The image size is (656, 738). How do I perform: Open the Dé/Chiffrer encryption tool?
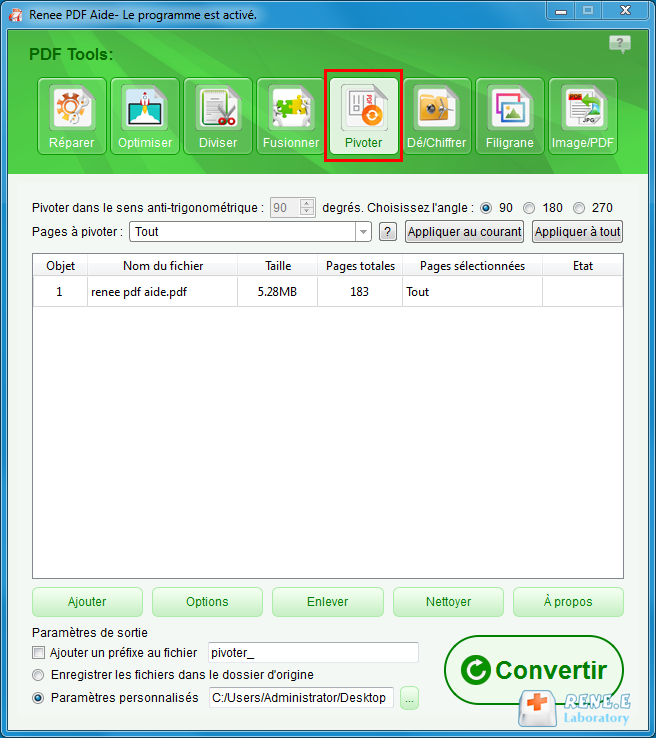coord(437,116)
